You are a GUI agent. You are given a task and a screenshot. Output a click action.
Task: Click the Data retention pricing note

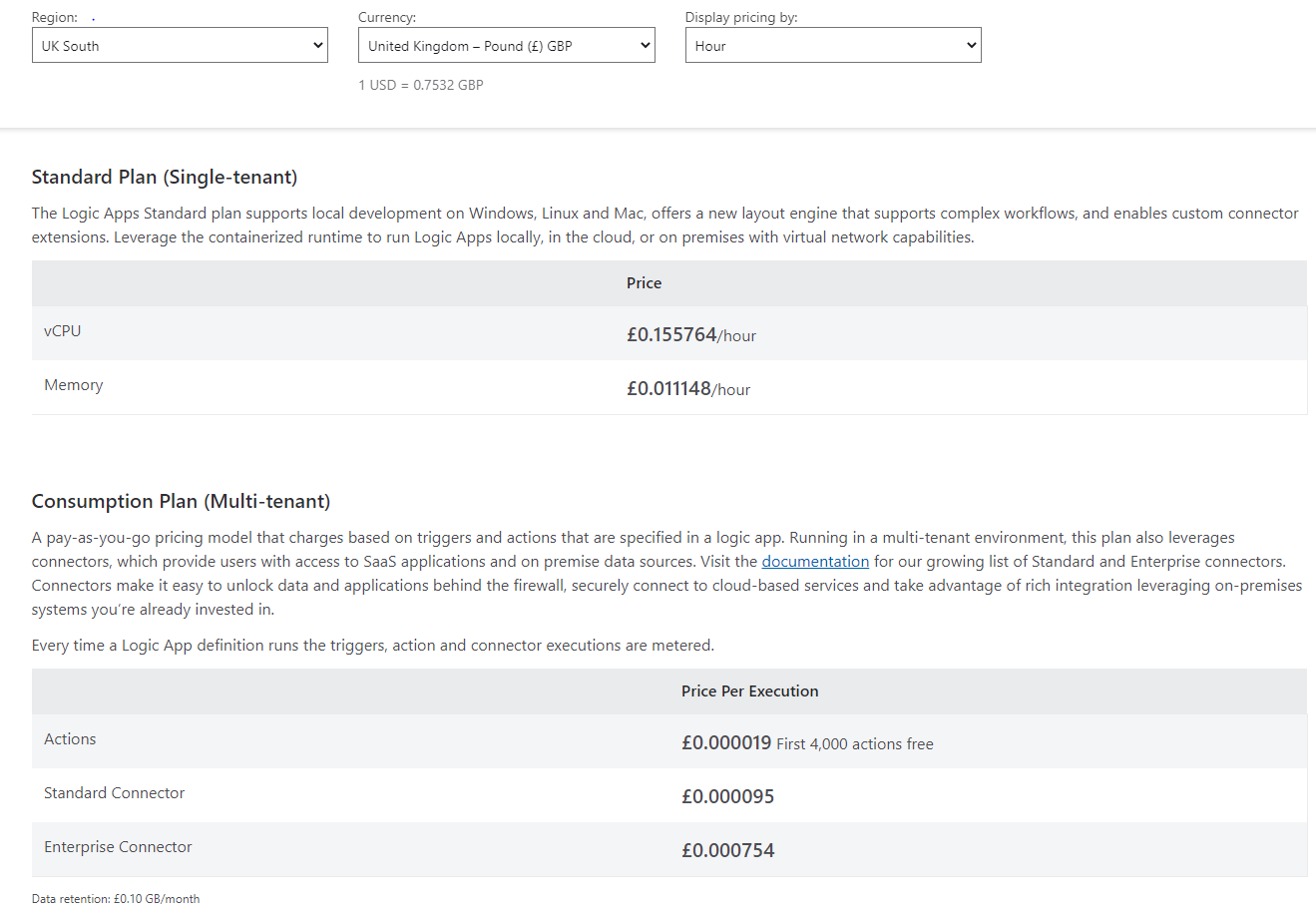tap(116, 898)
